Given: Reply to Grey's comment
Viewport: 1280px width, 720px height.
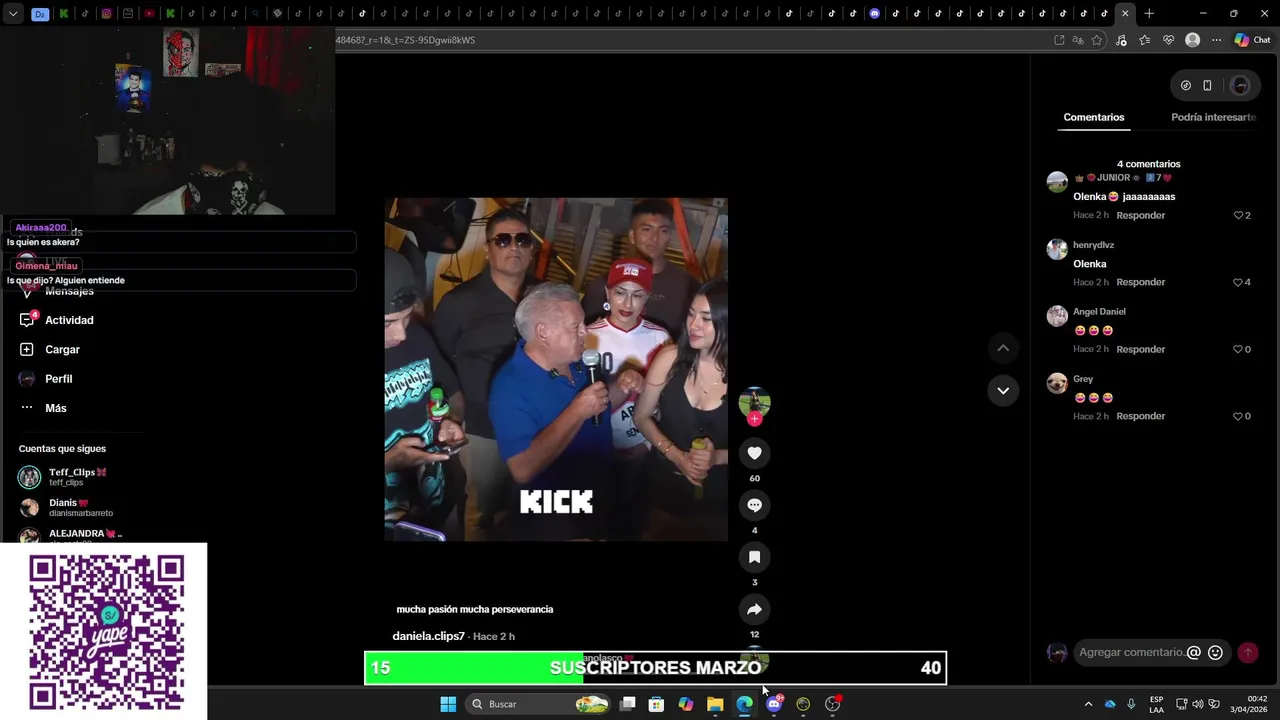Looking at the screenshot, I should tap(1141, 416).
